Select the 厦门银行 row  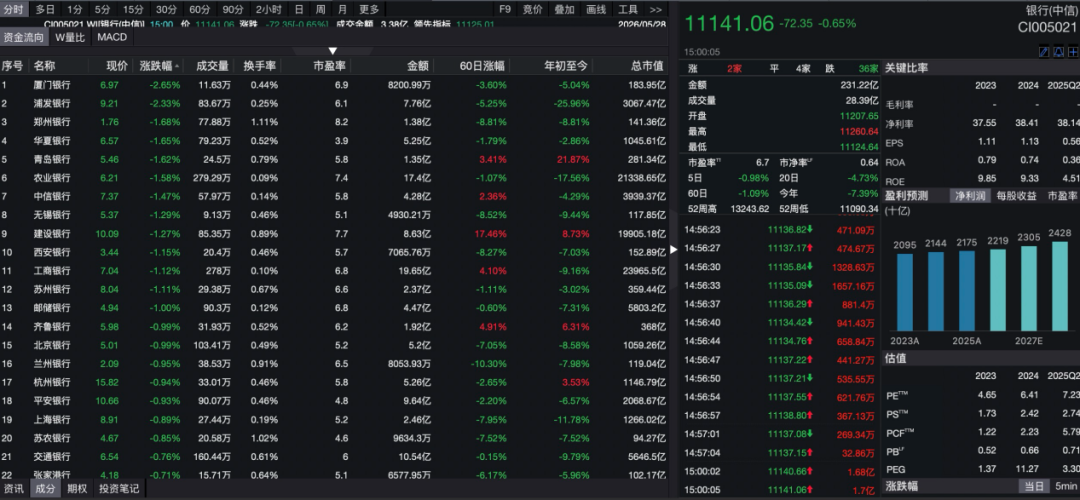pos(334,85)
